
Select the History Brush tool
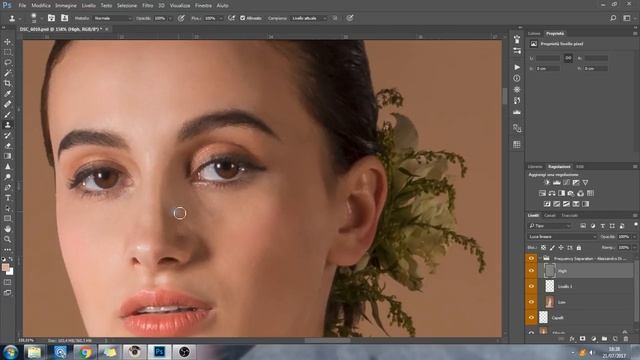pos(7,136)
